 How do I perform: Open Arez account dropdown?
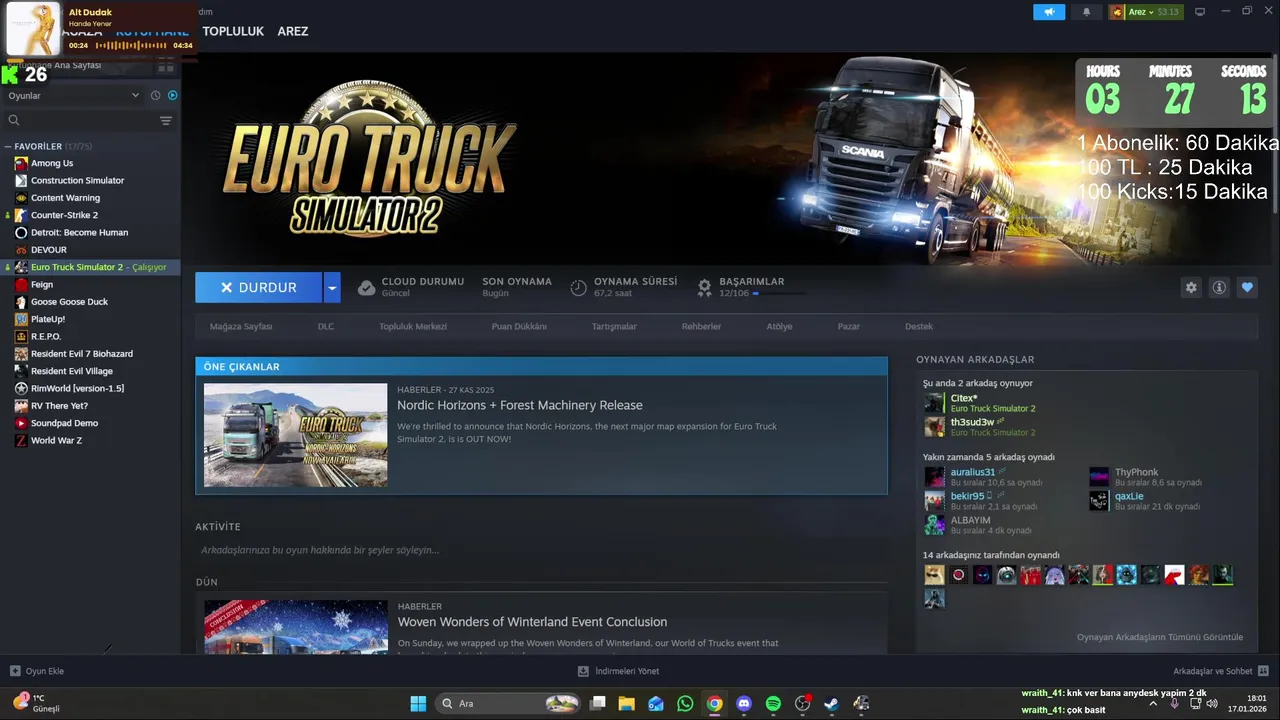(1145, 12)
